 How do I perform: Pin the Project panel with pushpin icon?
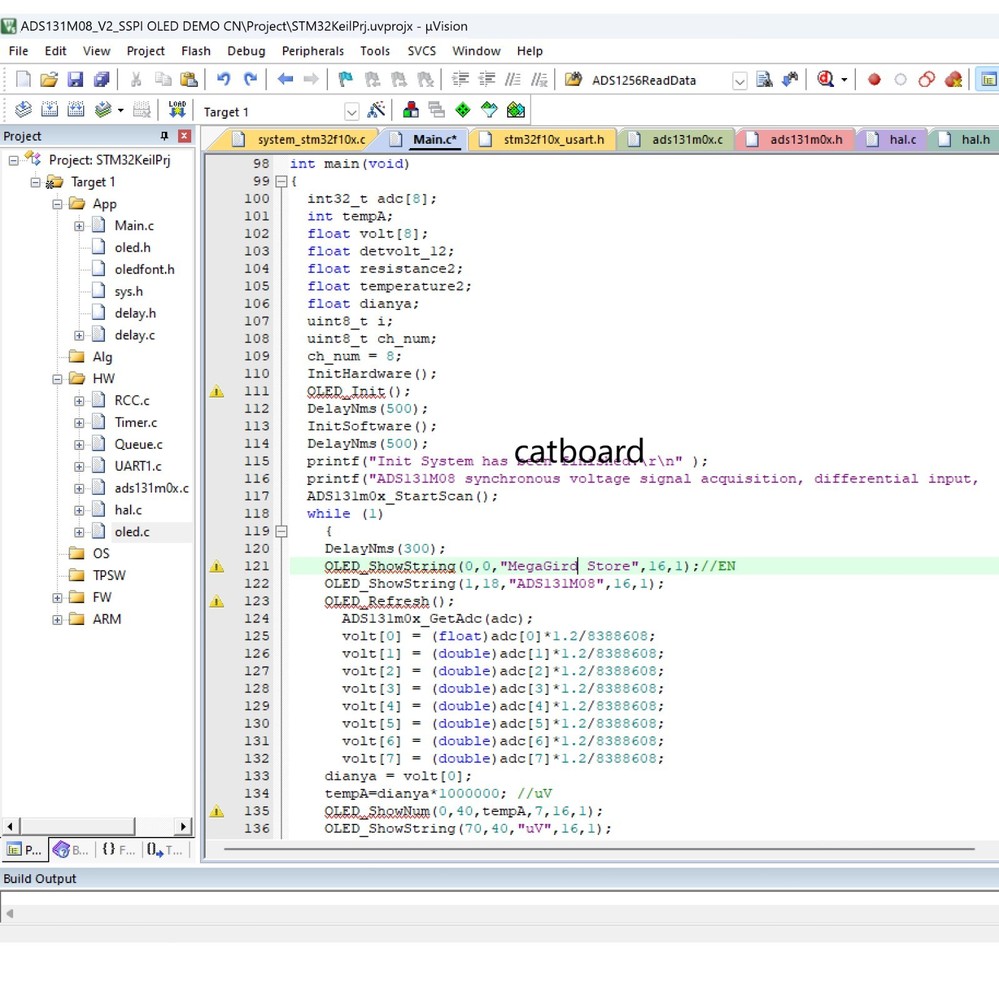[x=164, y=136]
